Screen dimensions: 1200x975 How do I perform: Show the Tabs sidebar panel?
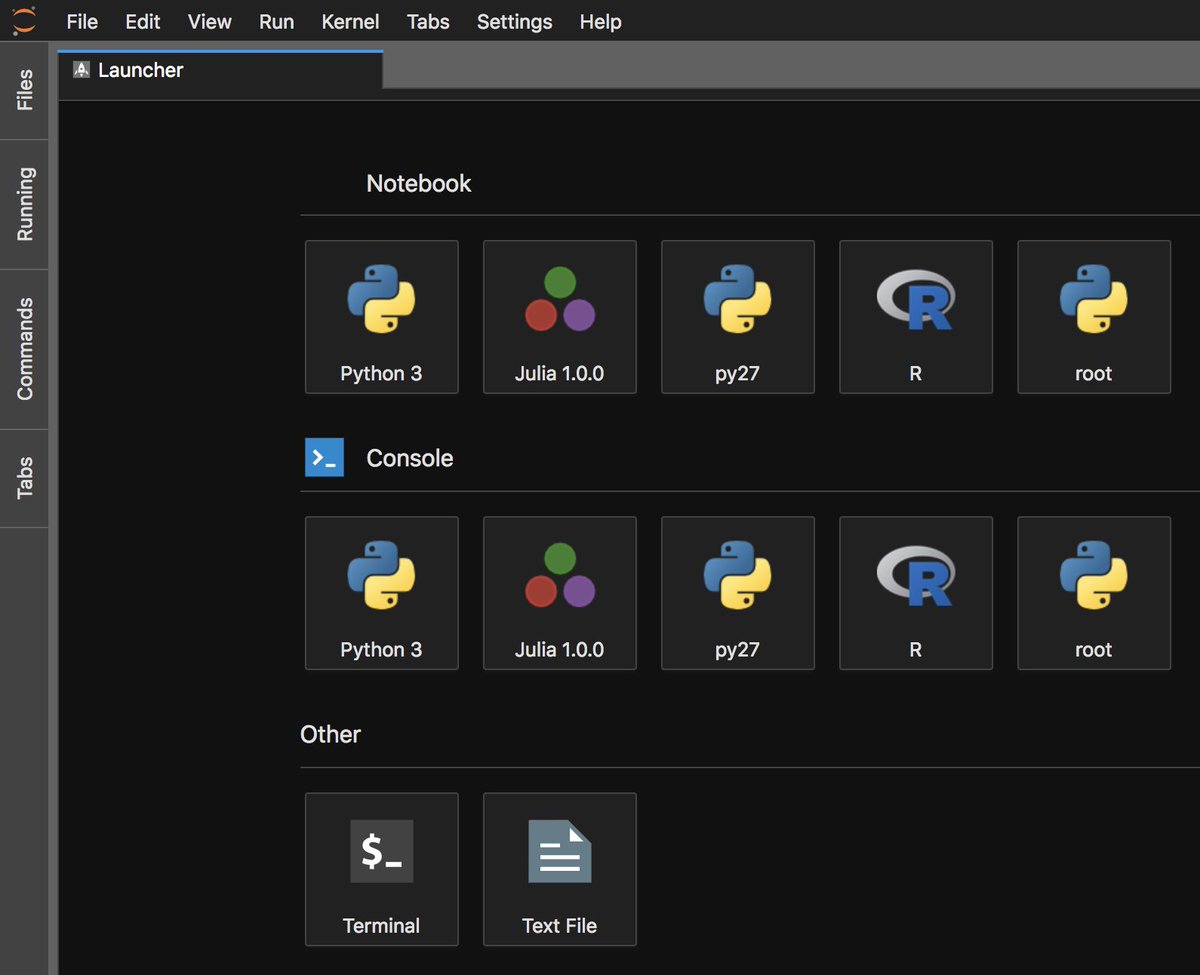[x=24, y=478]
